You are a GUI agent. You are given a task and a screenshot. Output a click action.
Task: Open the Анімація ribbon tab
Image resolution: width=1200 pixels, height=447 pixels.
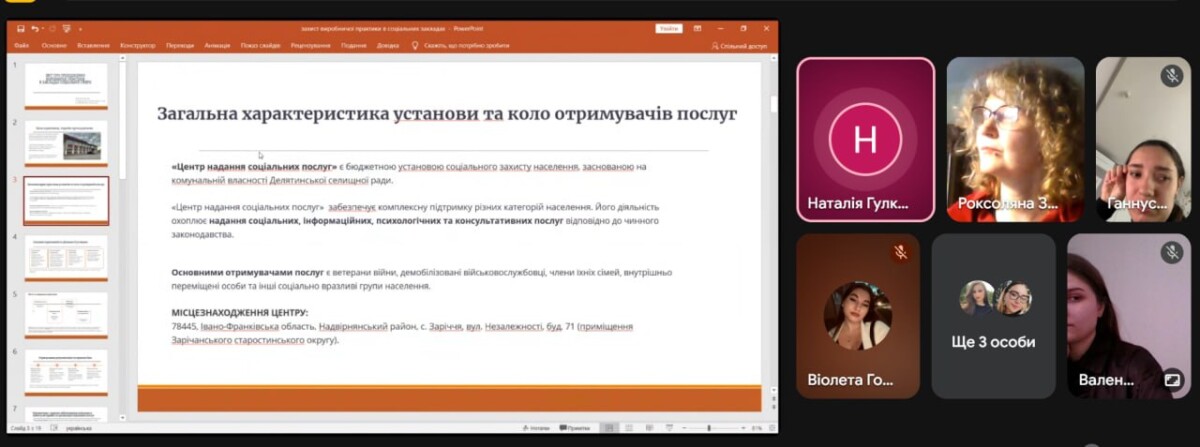tap(216, 45)
